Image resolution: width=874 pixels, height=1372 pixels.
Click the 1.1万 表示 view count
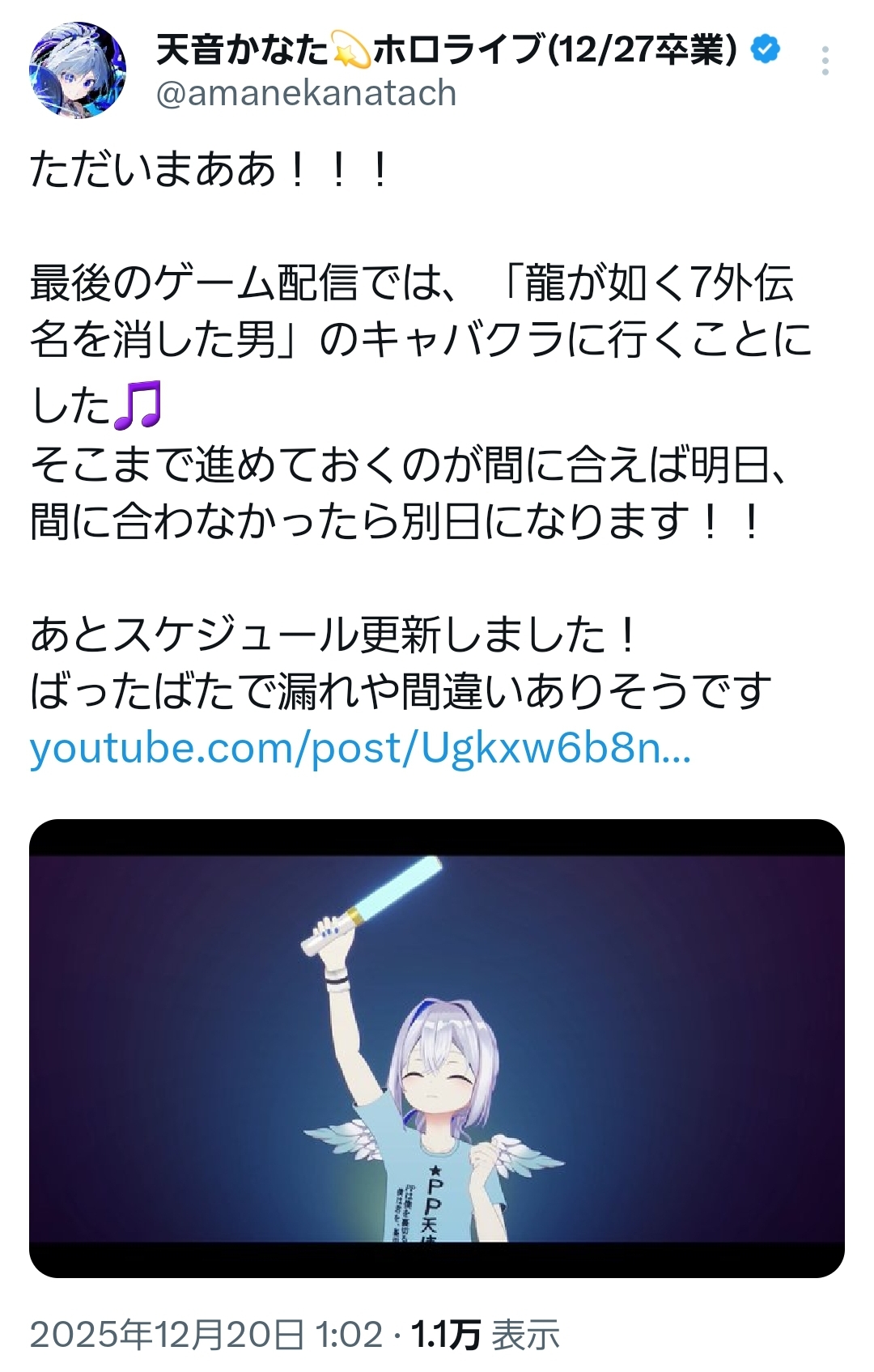pyautogui.click(x=486, y=1334)
